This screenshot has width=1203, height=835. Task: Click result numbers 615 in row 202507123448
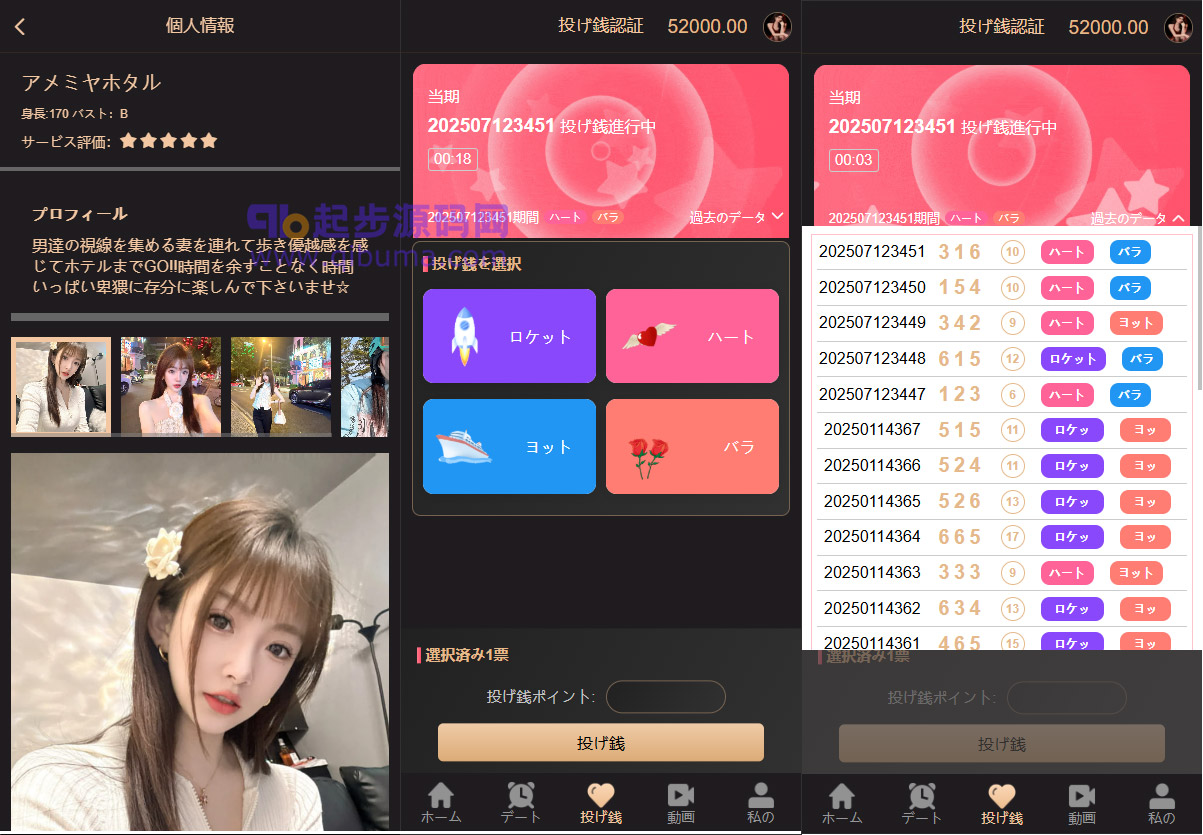pyautogui.click(x=960, y=359)
